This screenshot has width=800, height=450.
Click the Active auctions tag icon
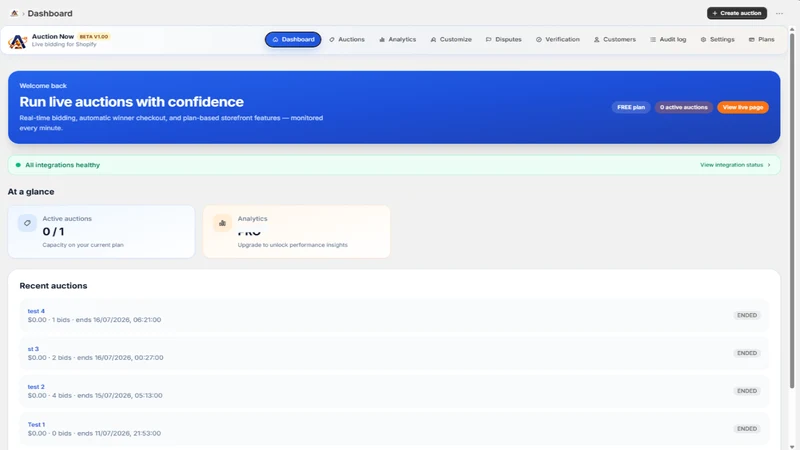27,223
